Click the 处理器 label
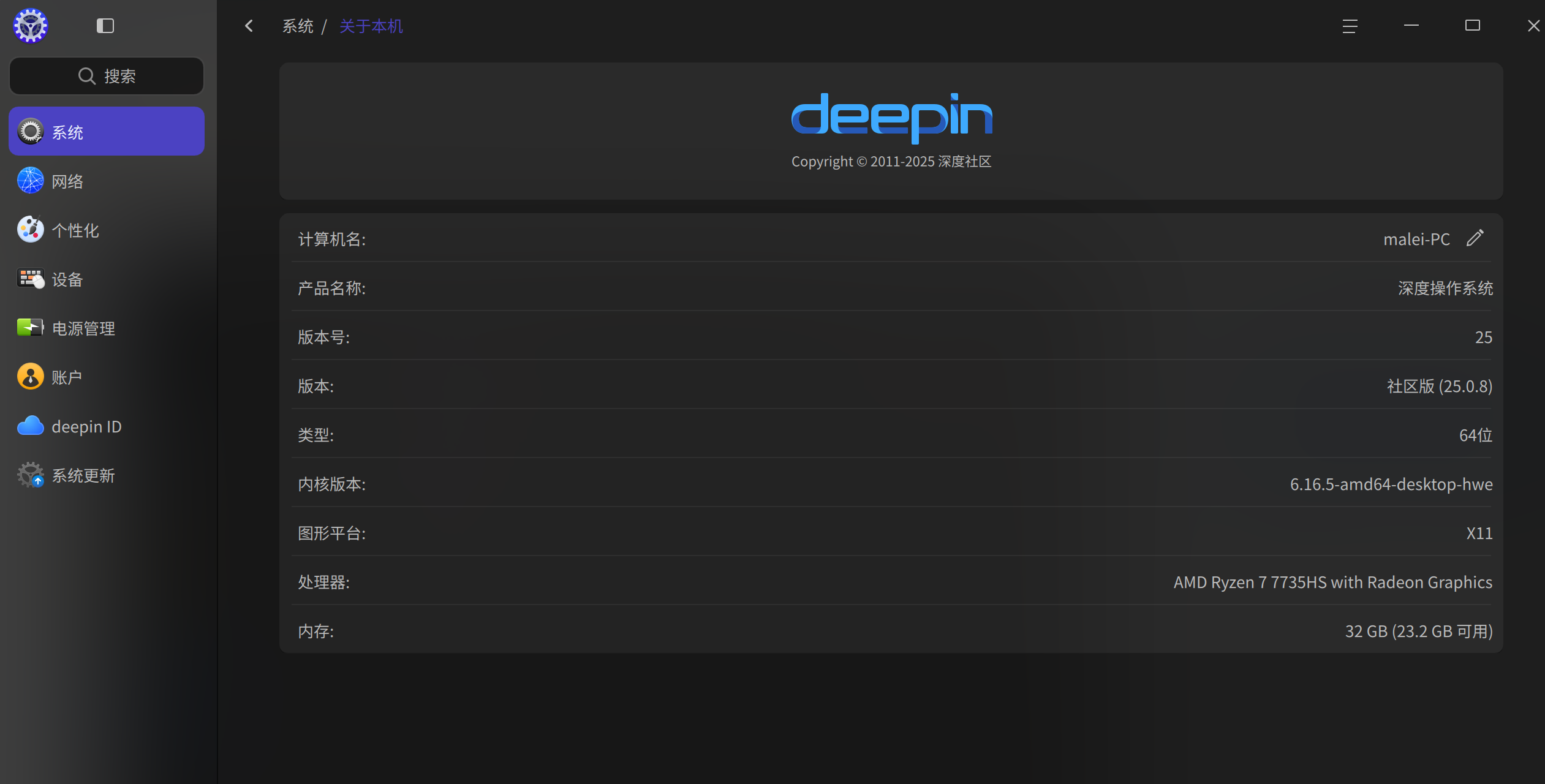The image size is (1545, 784). (x=324, y=582)
